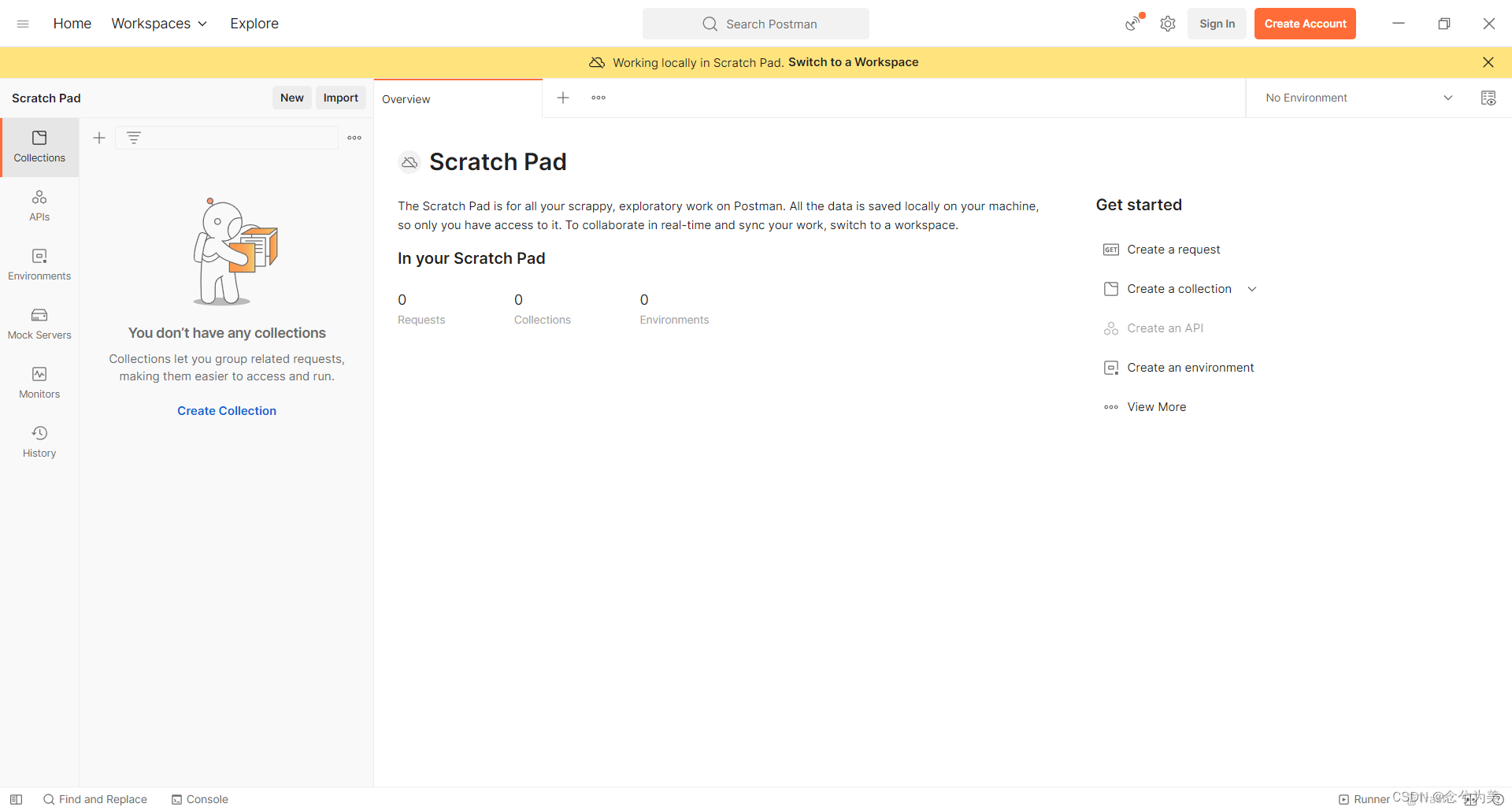This screenshot has height=811, width=1512.
Task: Toggle sidebar with bottom-left panel icon
Action: (x=16, y=799)
